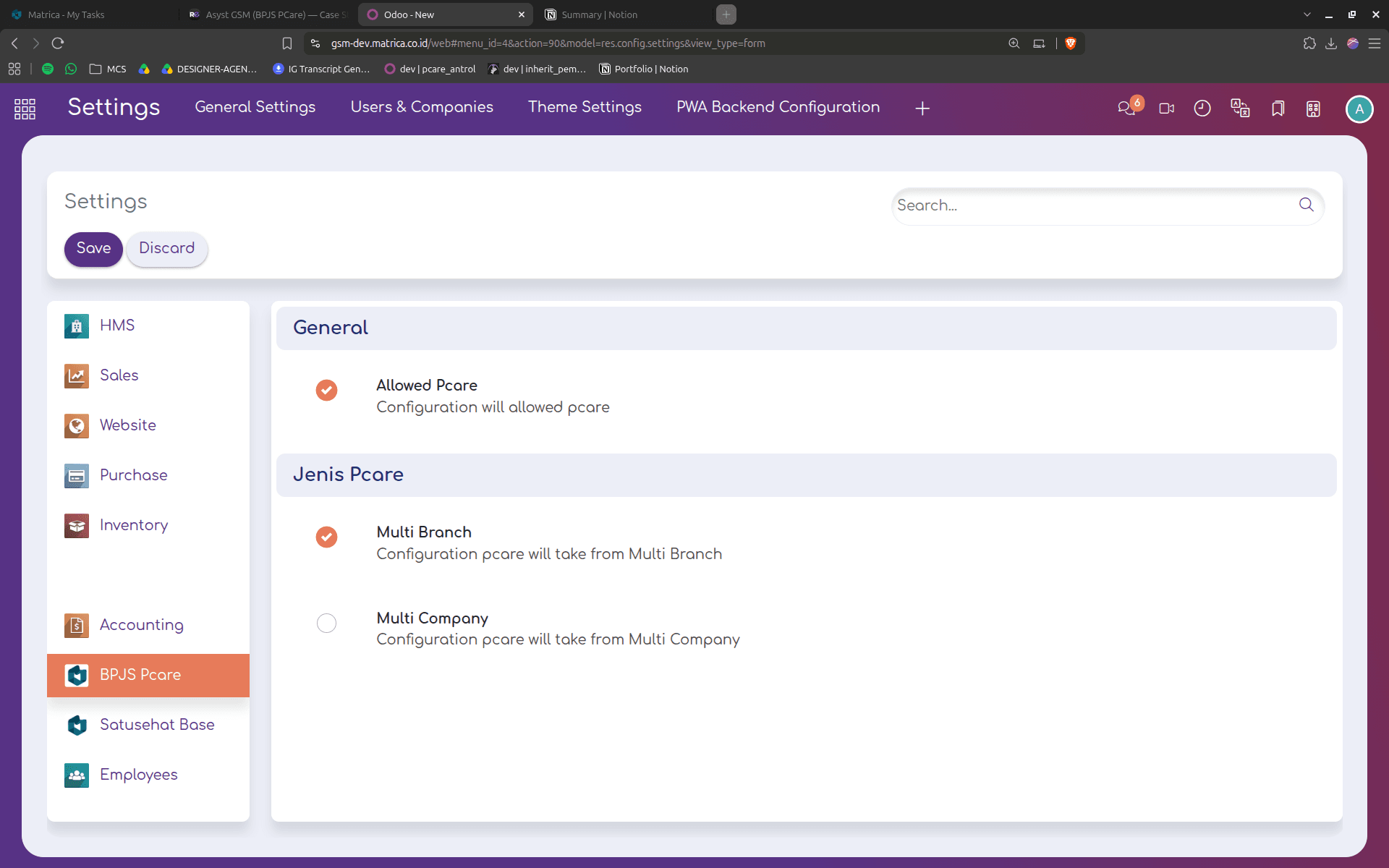Click the bookmark icon in Odoo navbar
Viewport: 1389px width, 868px height.
[1278, 109]
